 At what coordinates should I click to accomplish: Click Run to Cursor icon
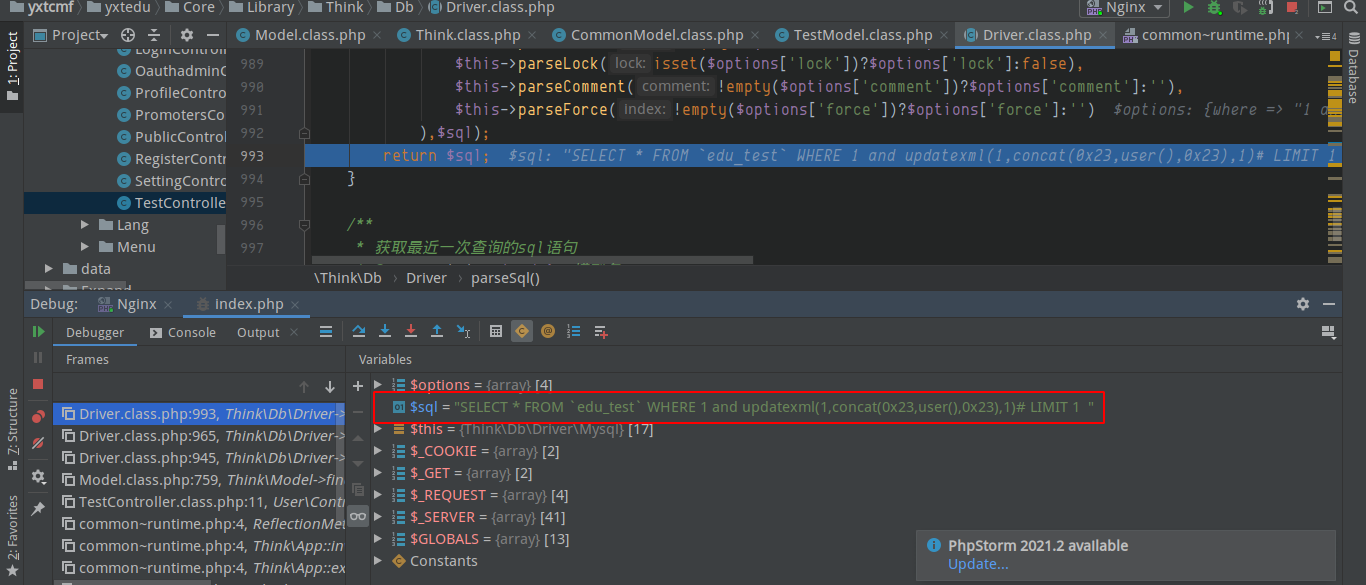(x=463, y=331)
